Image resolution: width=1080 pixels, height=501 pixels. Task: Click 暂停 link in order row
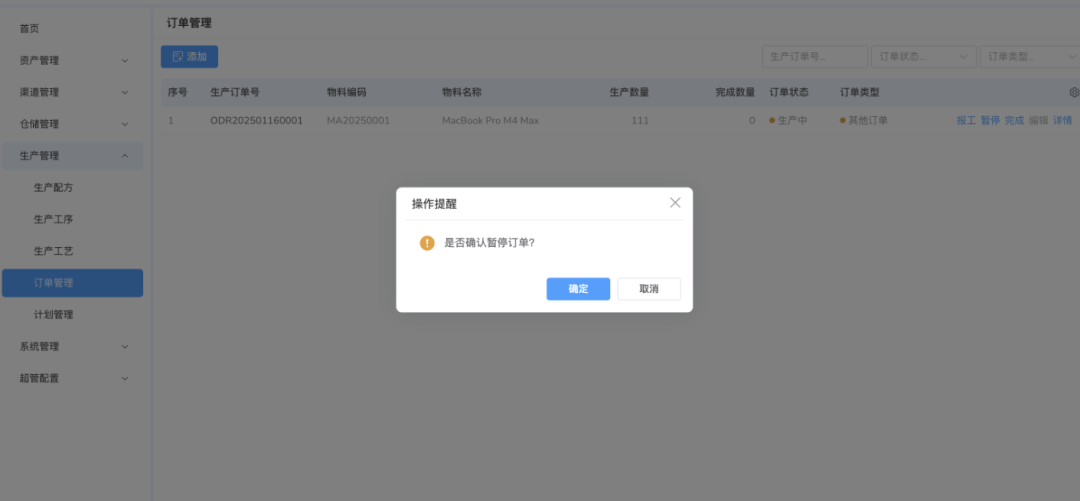(990, 121)
